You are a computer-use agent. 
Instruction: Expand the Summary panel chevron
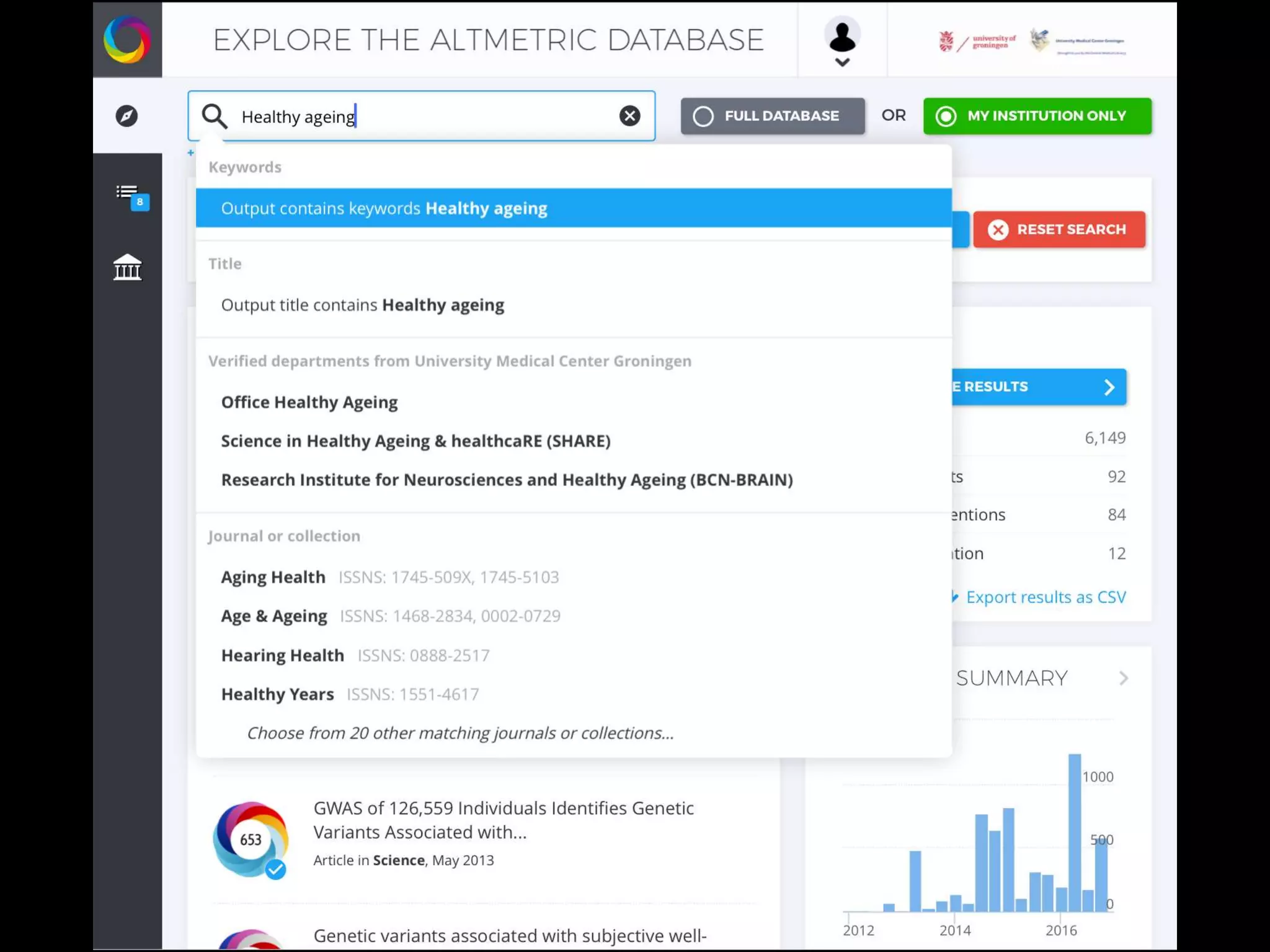point(1123,678)
